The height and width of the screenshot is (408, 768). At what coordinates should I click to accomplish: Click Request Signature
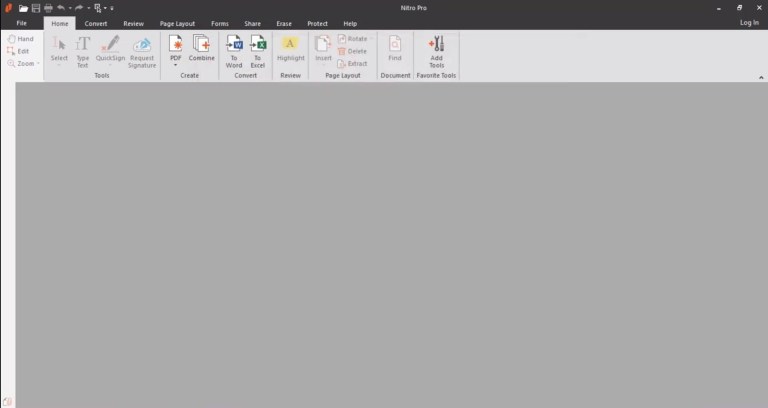pos(142,52)
